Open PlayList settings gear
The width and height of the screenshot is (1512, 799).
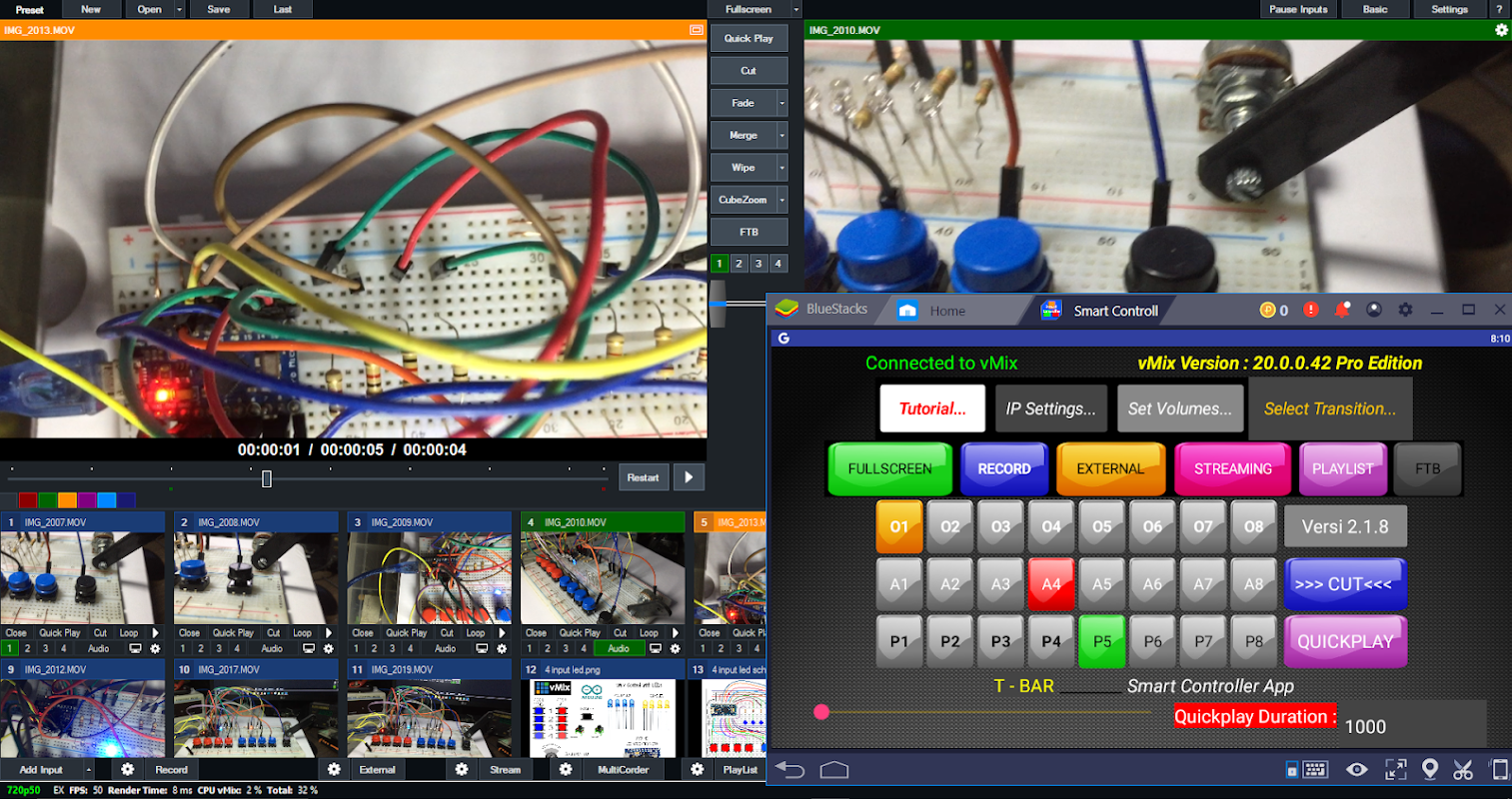point(698,769)
